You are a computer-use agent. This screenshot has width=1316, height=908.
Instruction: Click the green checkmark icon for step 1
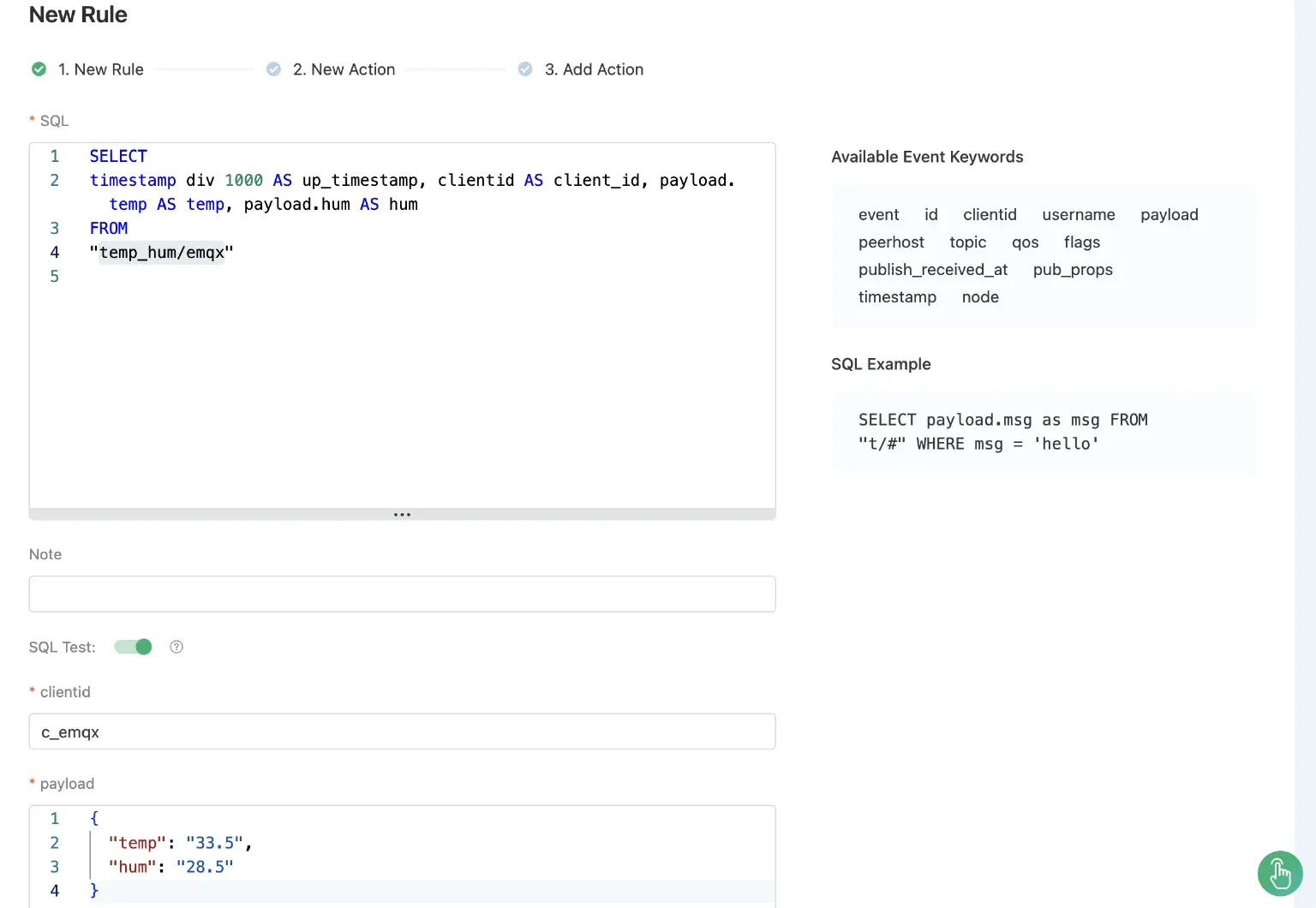coord(39,69)
